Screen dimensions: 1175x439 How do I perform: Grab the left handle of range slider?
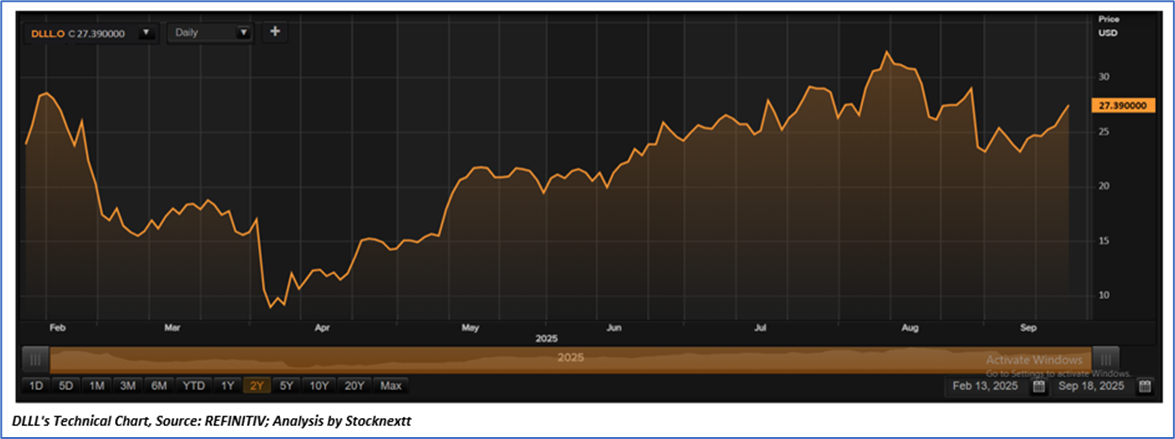coord(35,360)
